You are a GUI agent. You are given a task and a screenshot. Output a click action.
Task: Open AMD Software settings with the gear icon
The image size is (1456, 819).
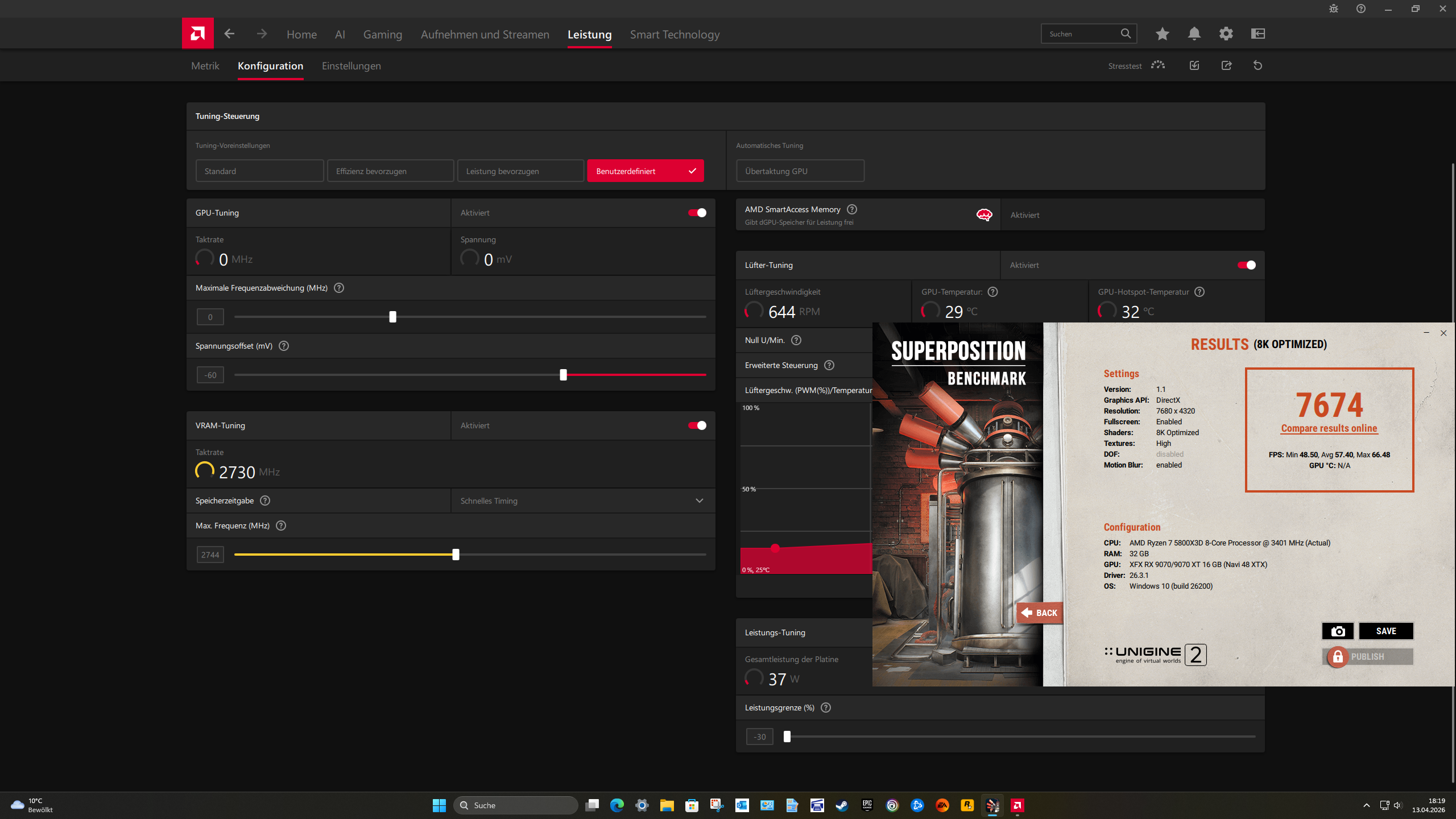pos(1226,34)
